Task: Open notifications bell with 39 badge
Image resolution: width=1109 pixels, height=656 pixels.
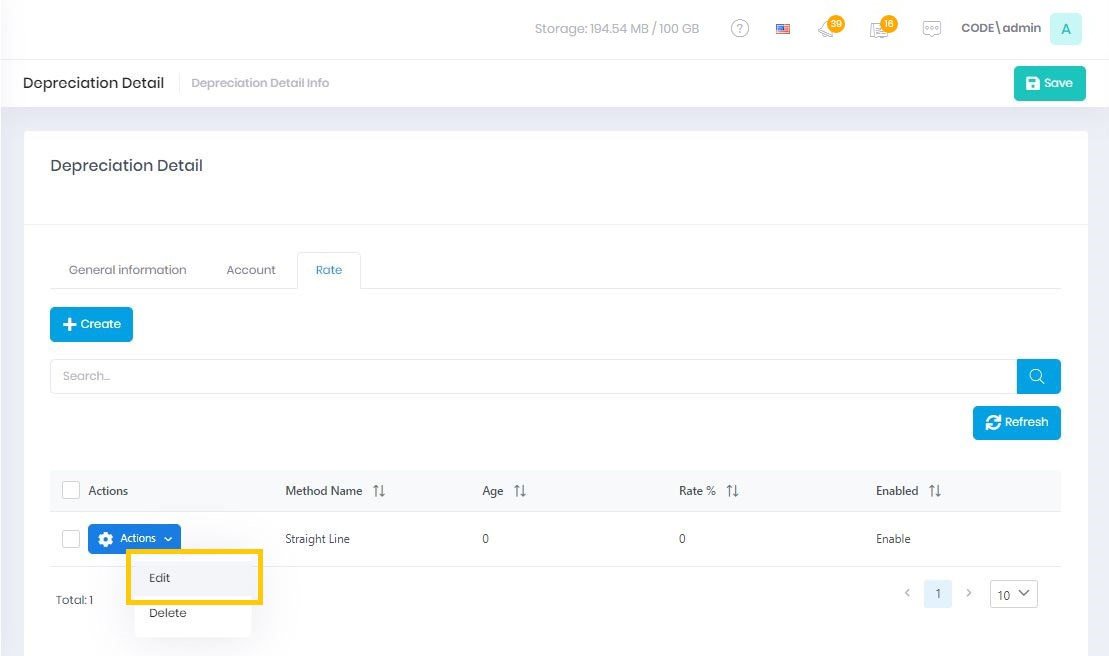Action: point(827,29)
